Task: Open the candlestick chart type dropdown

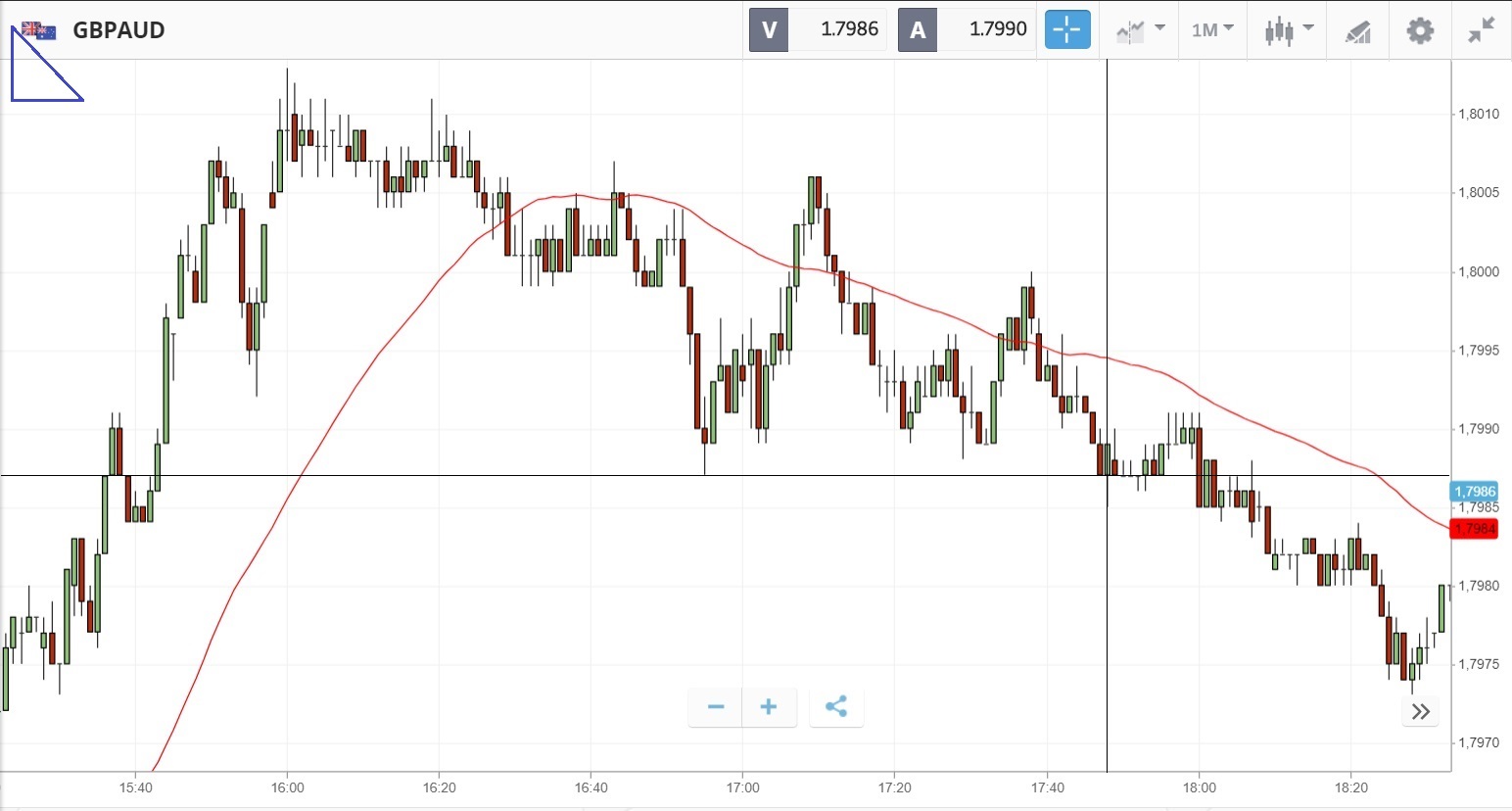Action: point(1288,29)
